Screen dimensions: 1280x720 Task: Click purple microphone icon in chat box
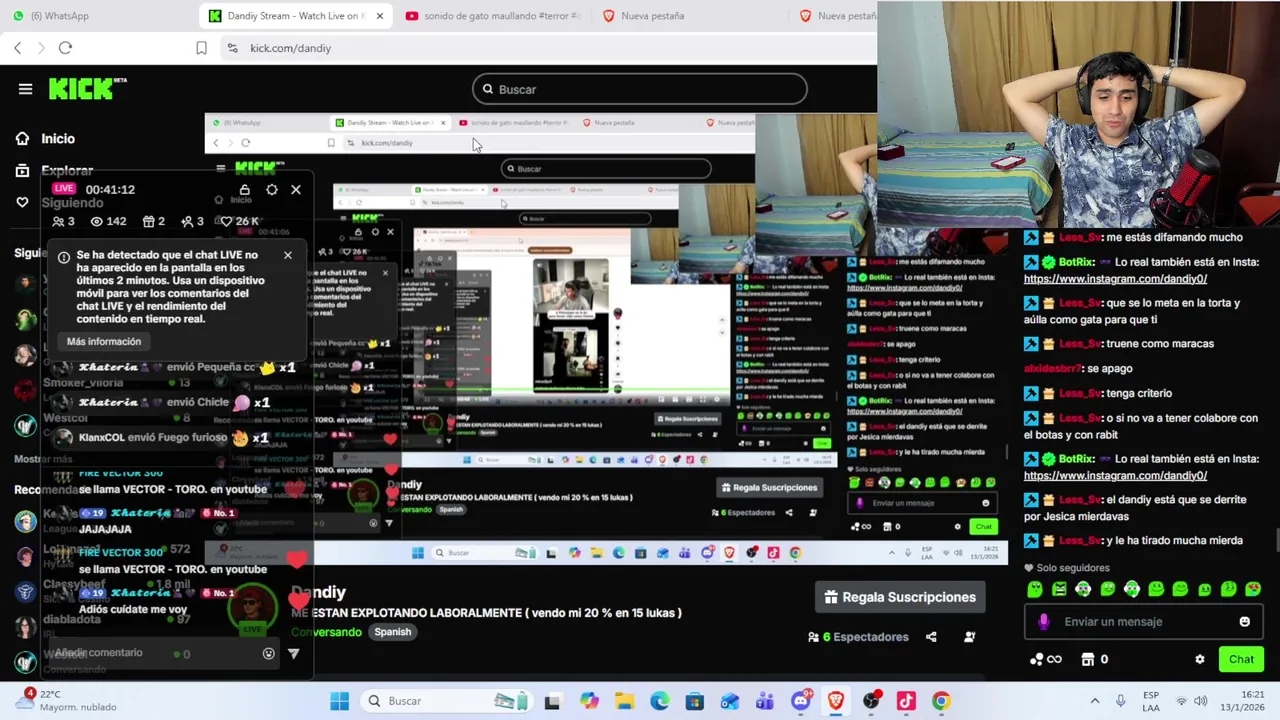1043,622
